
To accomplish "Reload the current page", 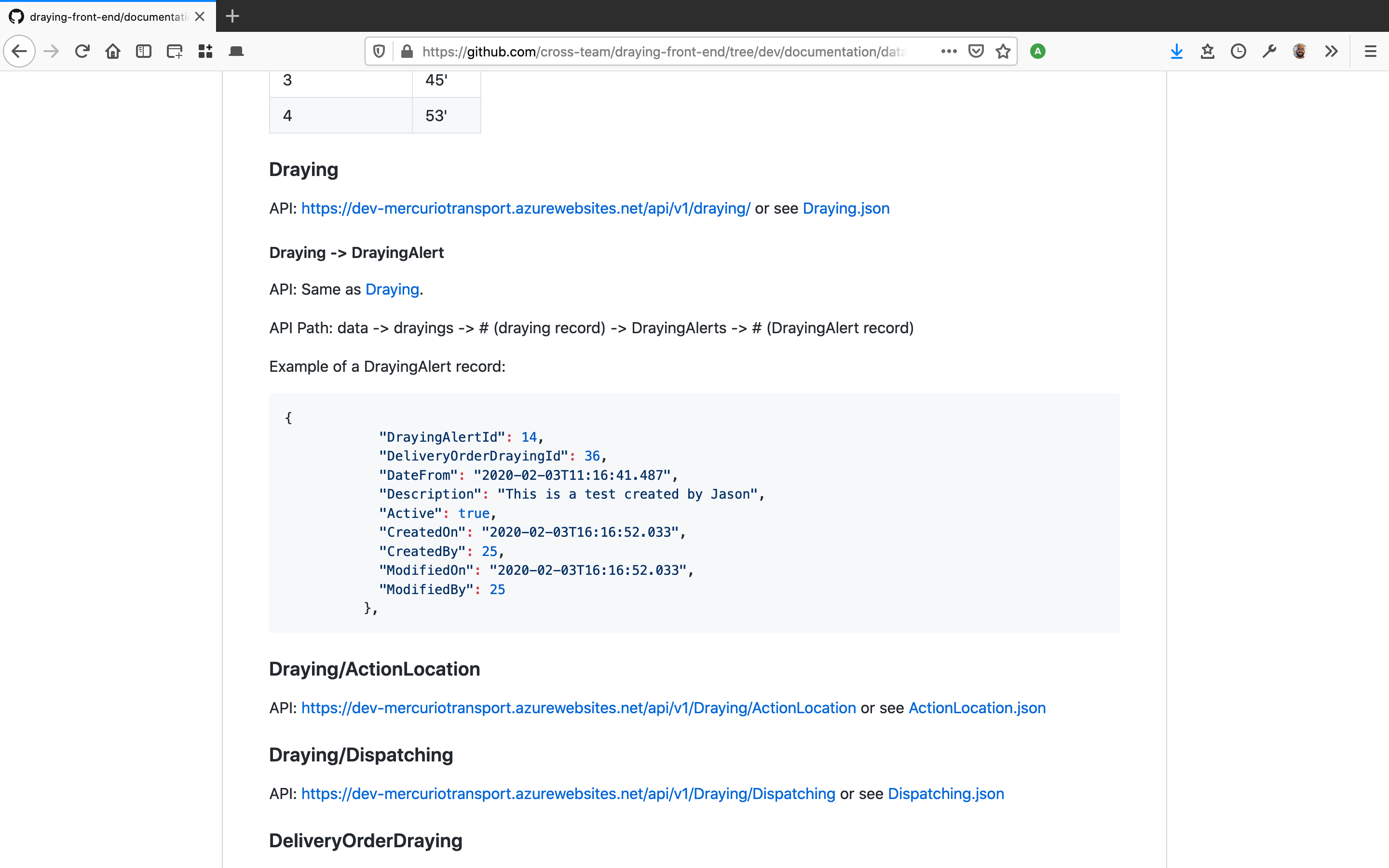I will click(x=82, y=52).
